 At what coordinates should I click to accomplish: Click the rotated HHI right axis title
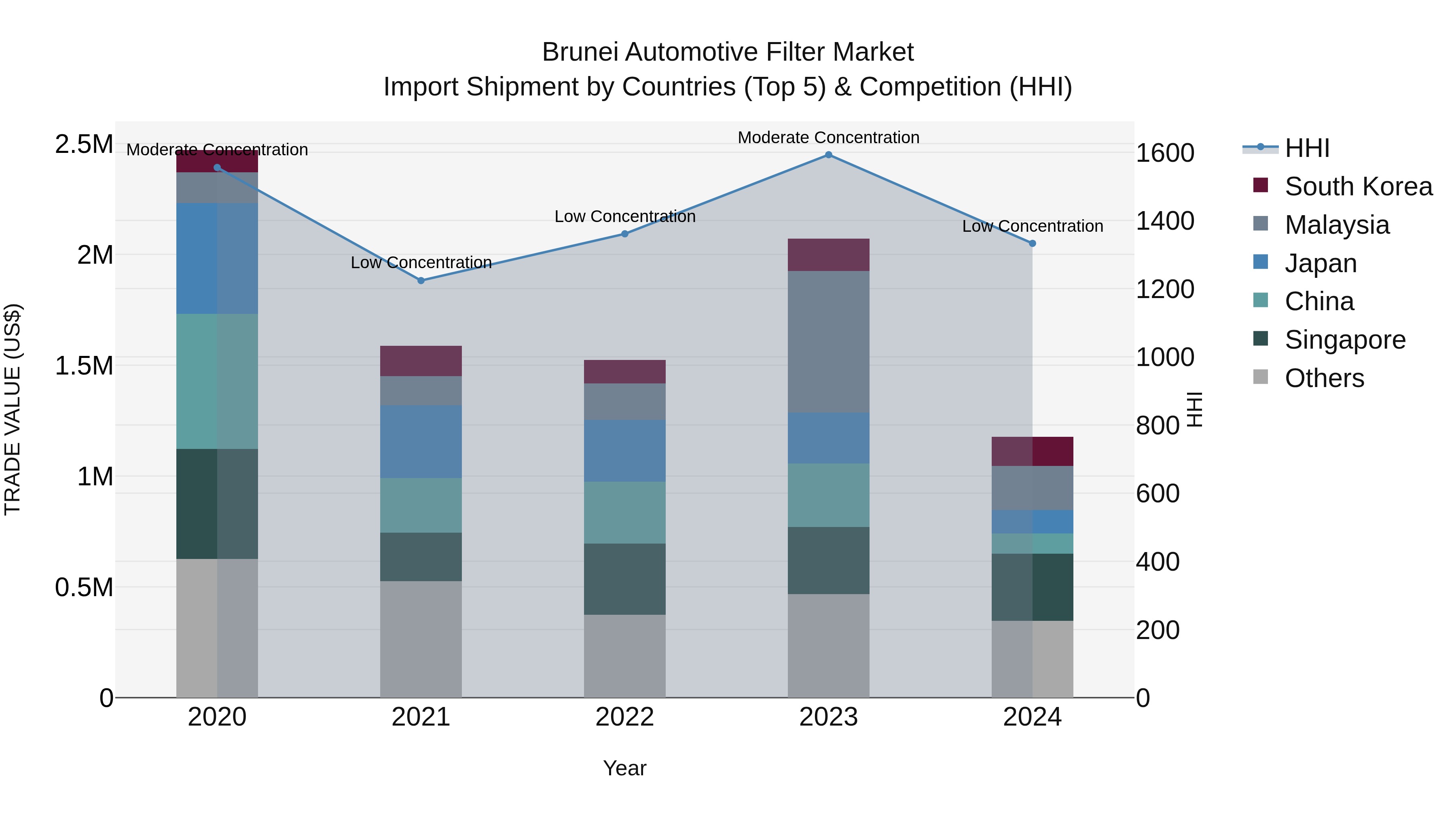click(x=1194, y=409)
